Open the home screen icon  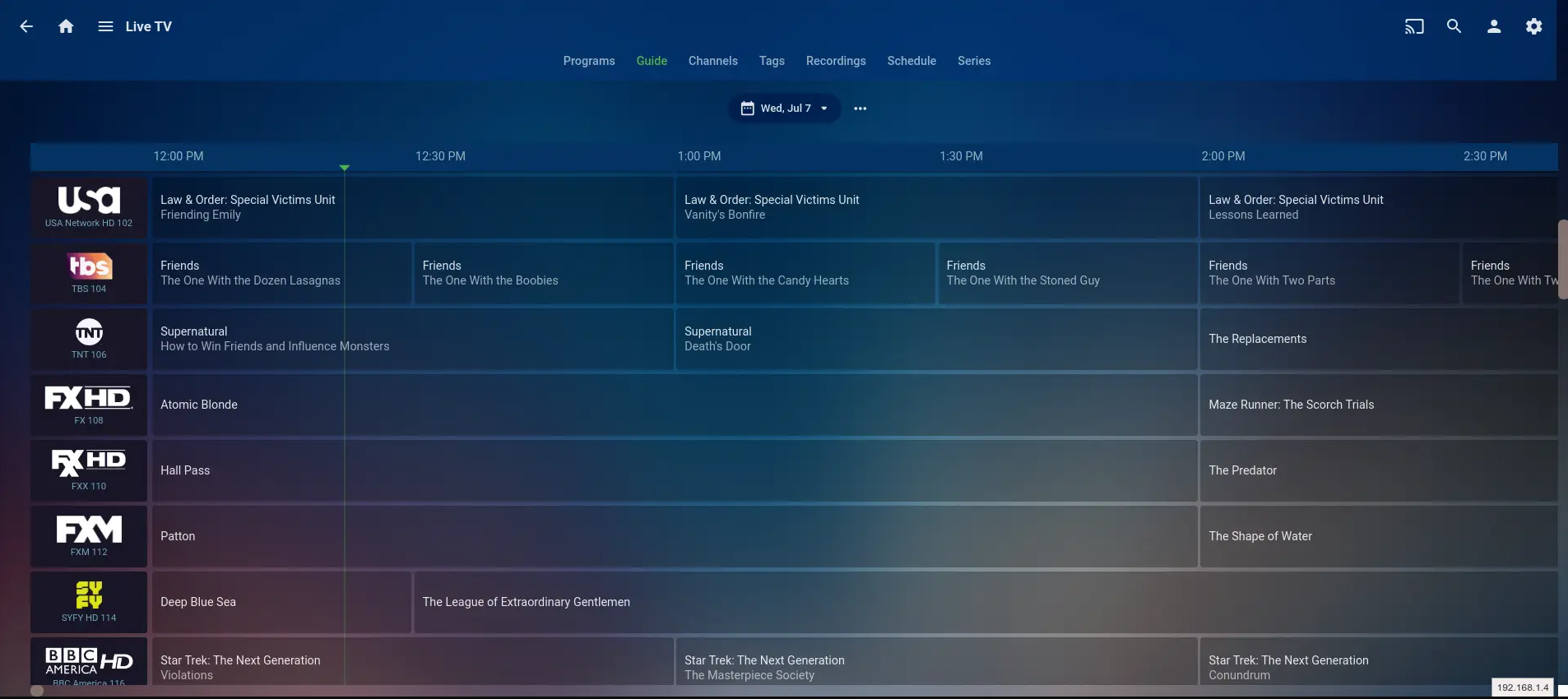pyautogui.click(x=66, y=26)
